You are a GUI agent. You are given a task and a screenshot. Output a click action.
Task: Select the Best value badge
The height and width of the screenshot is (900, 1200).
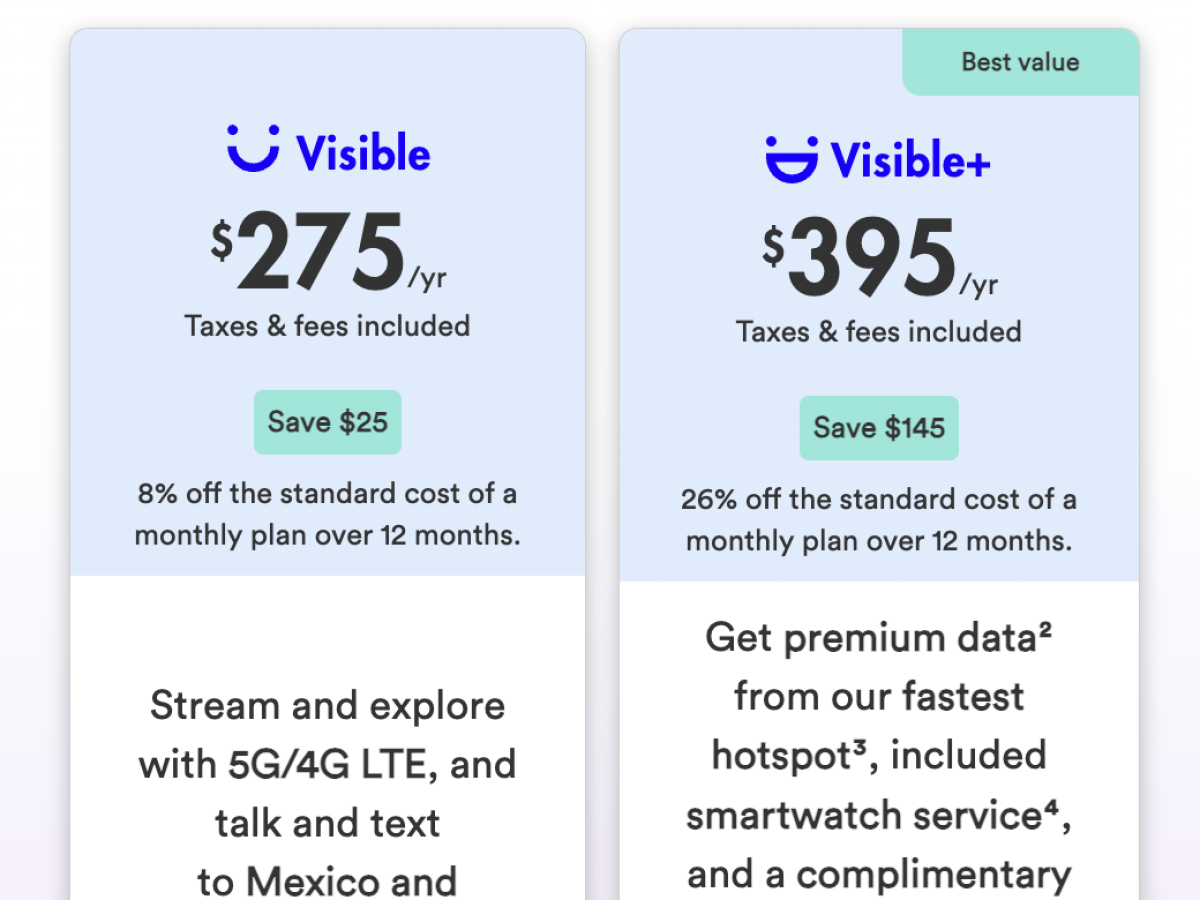click(x=1020, y=62)
